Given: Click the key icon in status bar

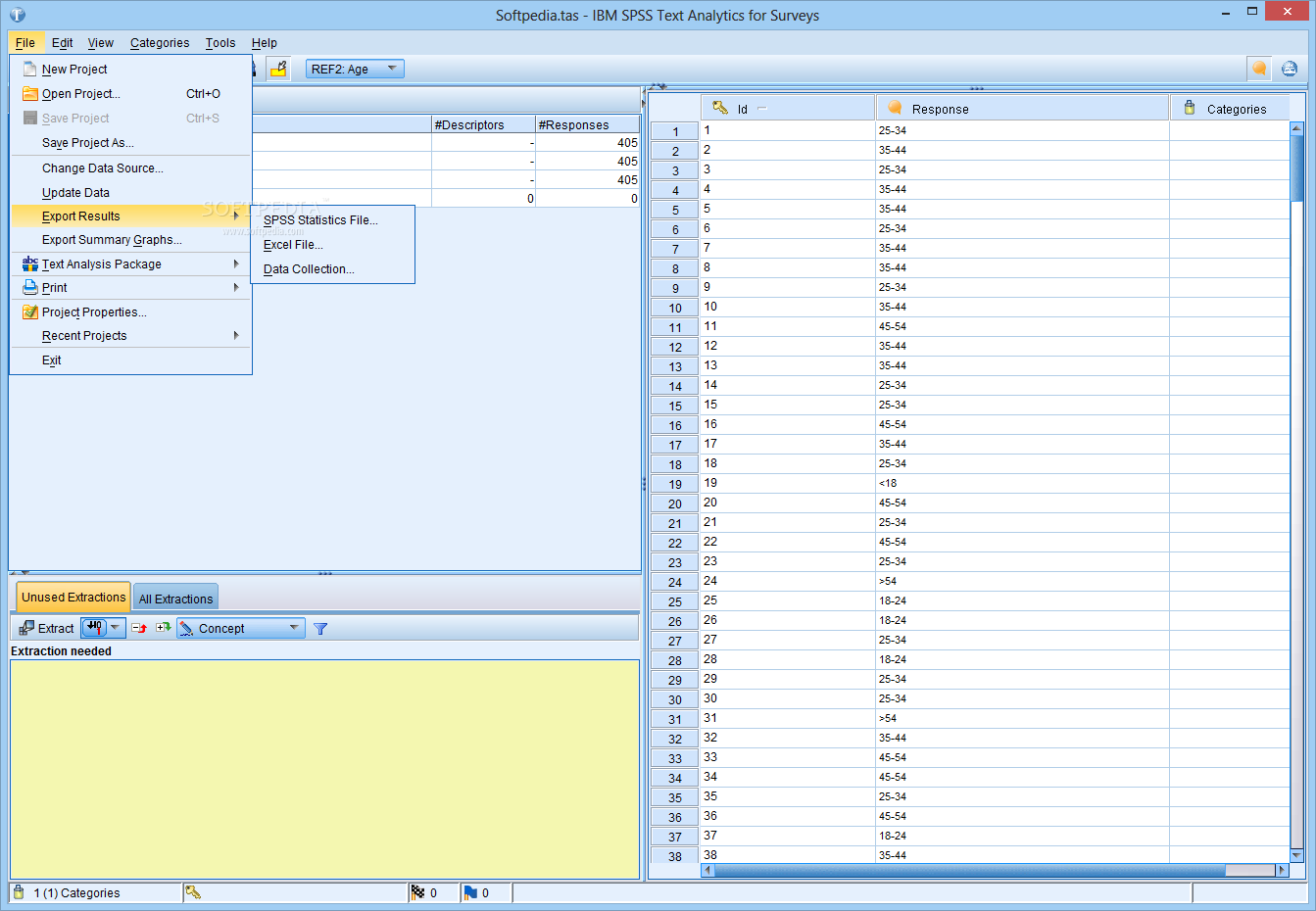Looking at the screenshot, I should point(193,892).
